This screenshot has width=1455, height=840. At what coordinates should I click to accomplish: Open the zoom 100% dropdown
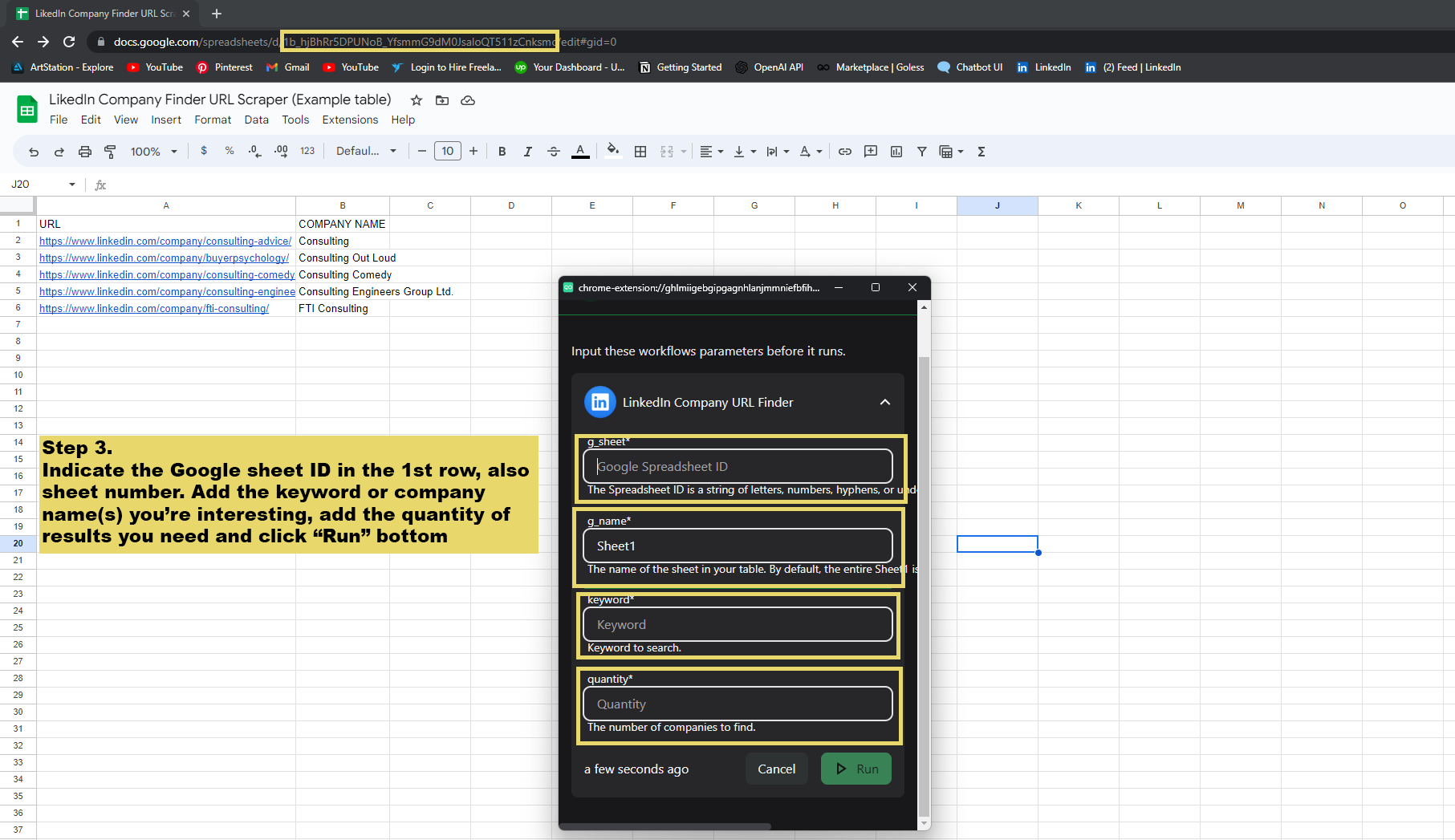154,152
